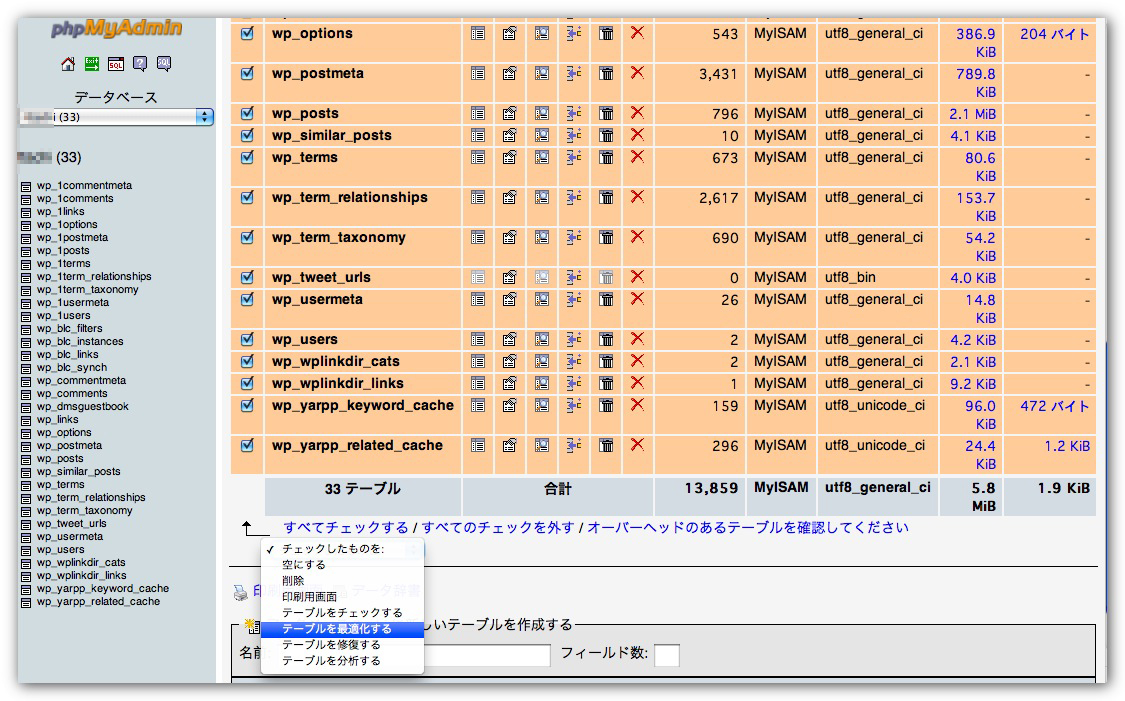The width and height of the screenshot is (1125, 701).
Task: Click the Browse icon for wp_options
Action: pos(478,33)
